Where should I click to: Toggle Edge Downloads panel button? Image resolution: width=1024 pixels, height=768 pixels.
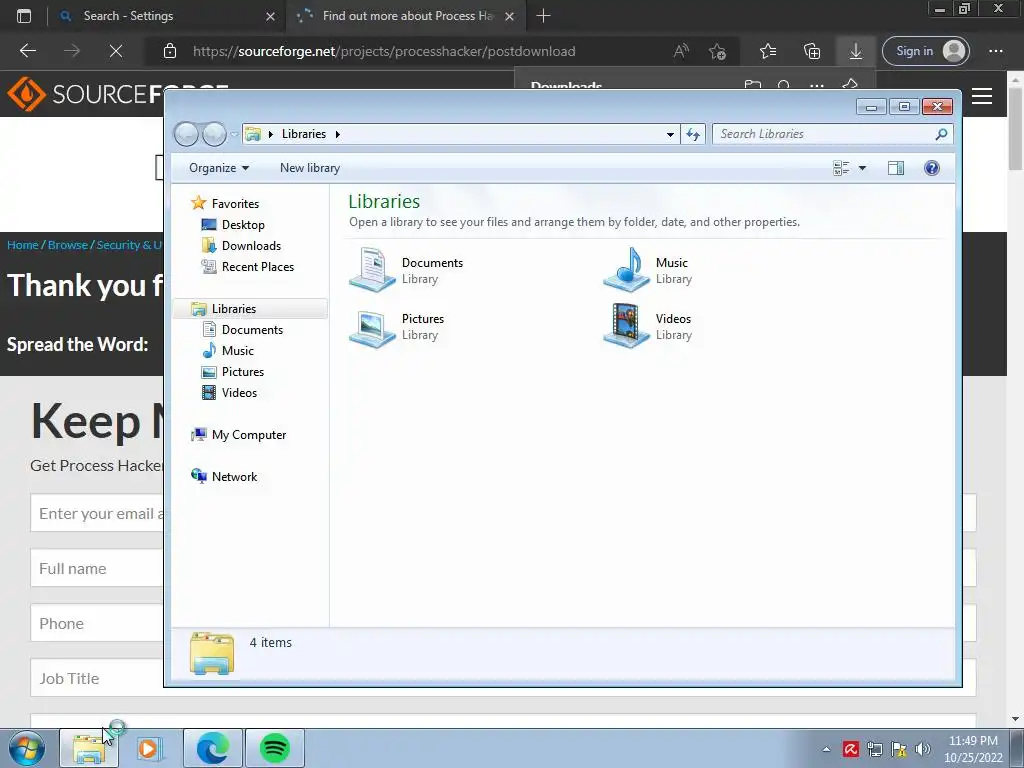tap(856, 51)
